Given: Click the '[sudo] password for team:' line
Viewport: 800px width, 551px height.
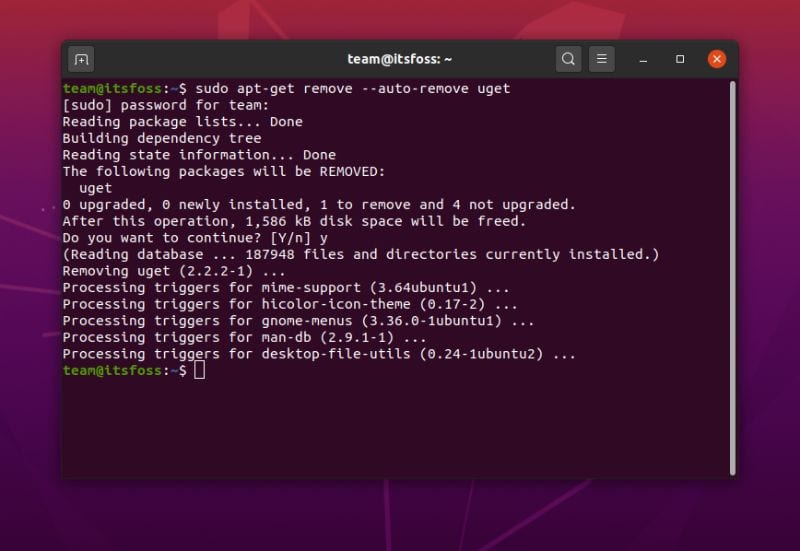Looking at the screenshot, I should (166, 105).
